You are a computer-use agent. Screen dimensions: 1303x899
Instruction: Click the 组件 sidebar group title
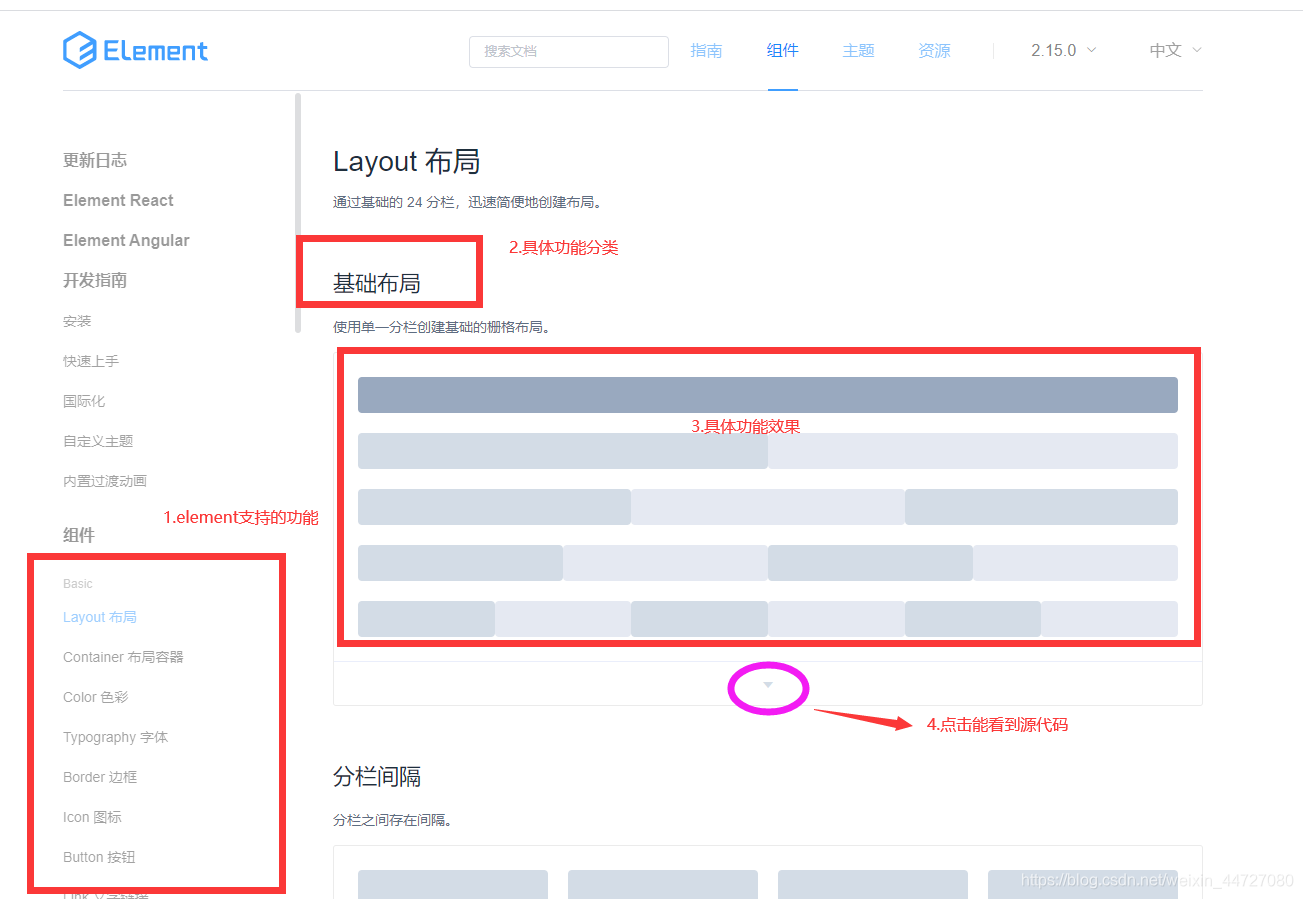click(79, 535)
